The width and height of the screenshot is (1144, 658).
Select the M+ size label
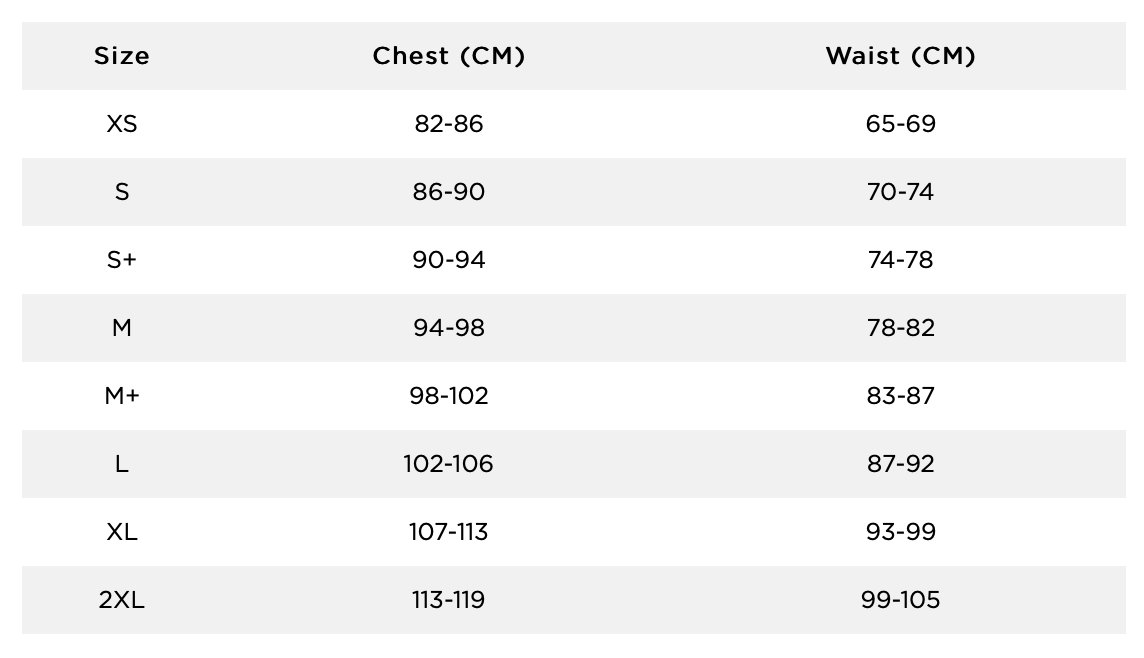tap(122, 396)
